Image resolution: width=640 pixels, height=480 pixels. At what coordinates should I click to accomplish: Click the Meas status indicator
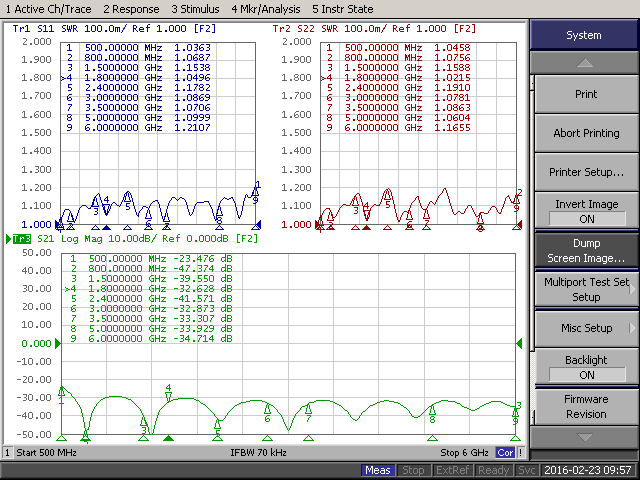click(x=378, y=470)
